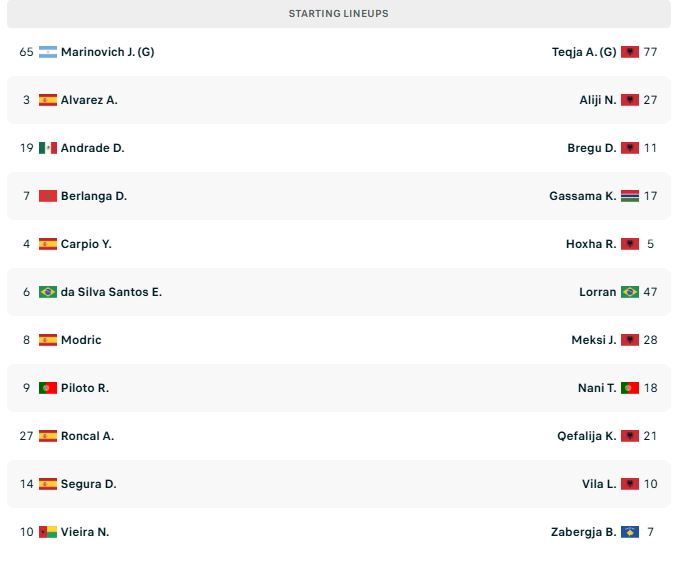Click Argentina flag beside Marinovich J.
Image resolution: width=674 pixels, height=572 pixels.
(48, 52)
